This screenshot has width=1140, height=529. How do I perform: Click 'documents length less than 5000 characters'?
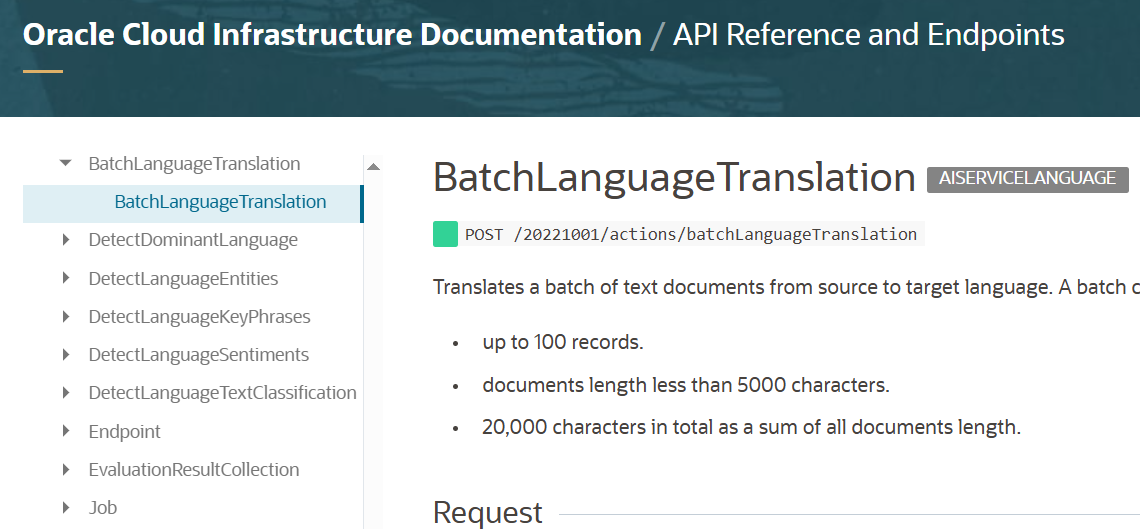(x=686, y=384)
